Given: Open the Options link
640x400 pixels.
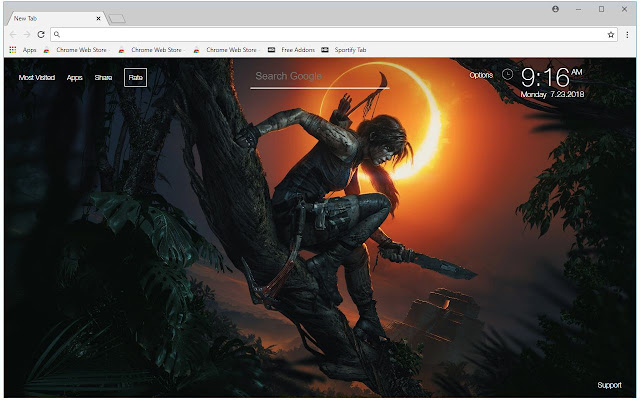Looking at the screenshot, I should coord(481,75).
